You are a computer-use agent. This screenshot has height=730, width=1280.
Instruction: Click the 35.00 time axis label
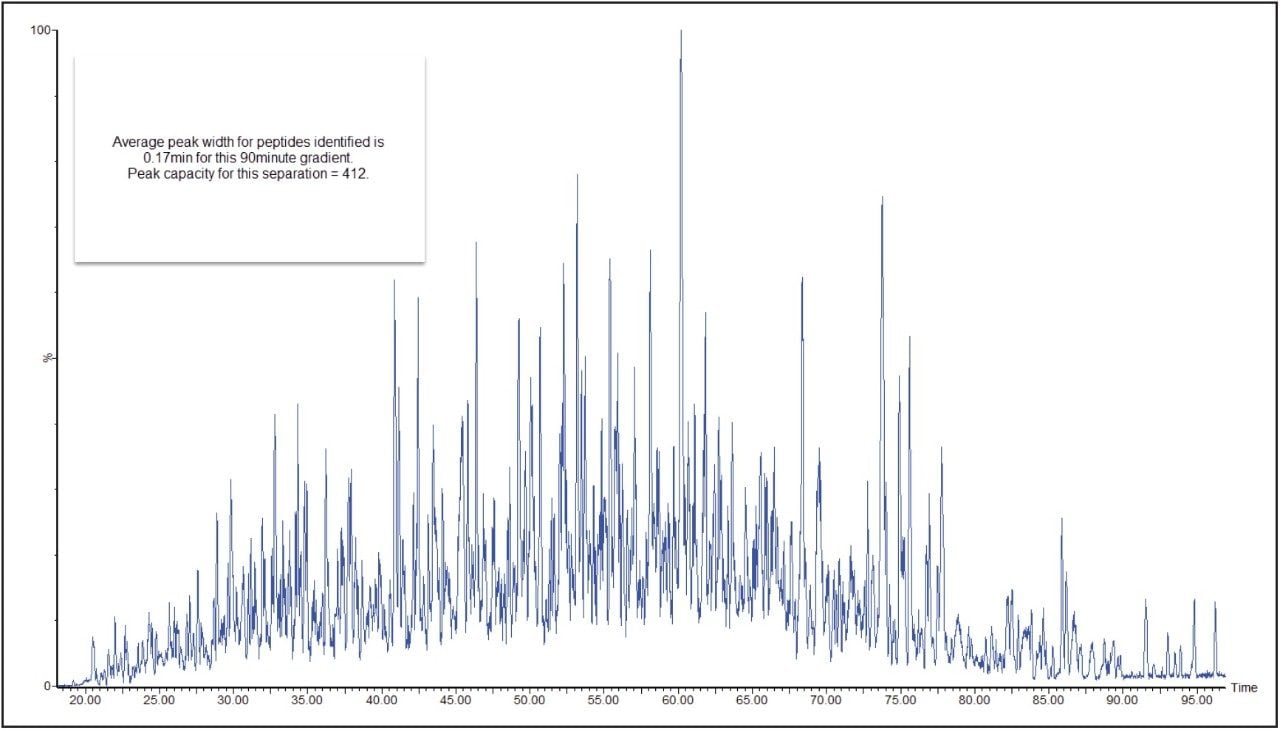coord(306,701)
